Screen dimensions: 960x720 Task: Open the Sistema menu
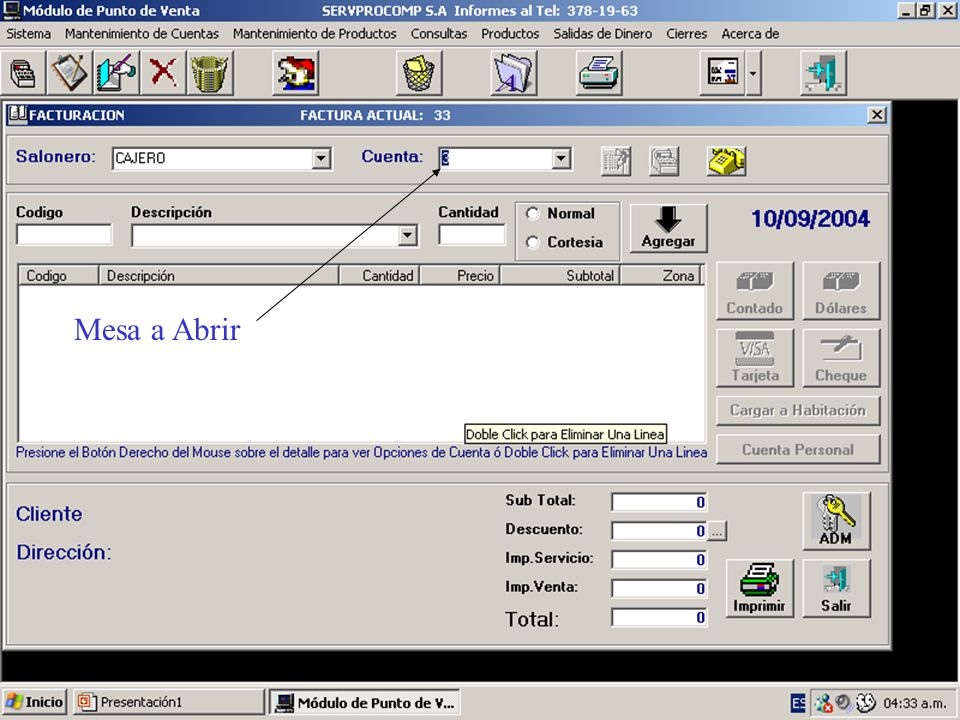(x=28, y=34)
